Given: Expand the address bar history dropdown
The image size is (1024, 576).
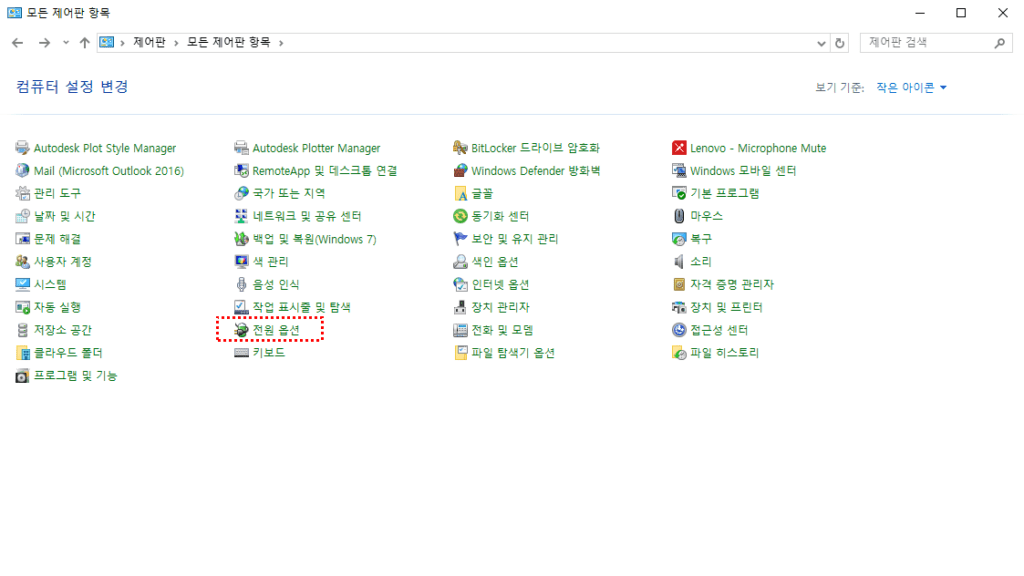Looking at the screenshot, I should click(x=821, y=43).
